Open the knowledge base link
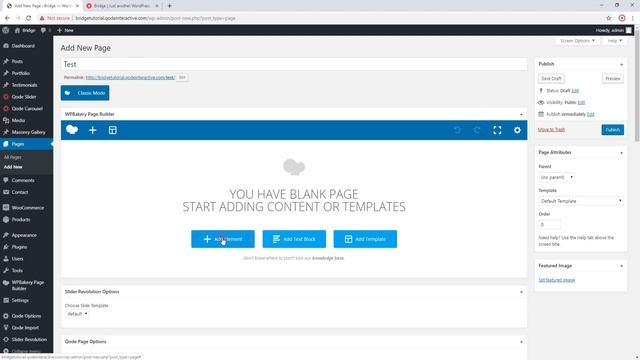The image size is (640, 360). [x=328, y=258]
